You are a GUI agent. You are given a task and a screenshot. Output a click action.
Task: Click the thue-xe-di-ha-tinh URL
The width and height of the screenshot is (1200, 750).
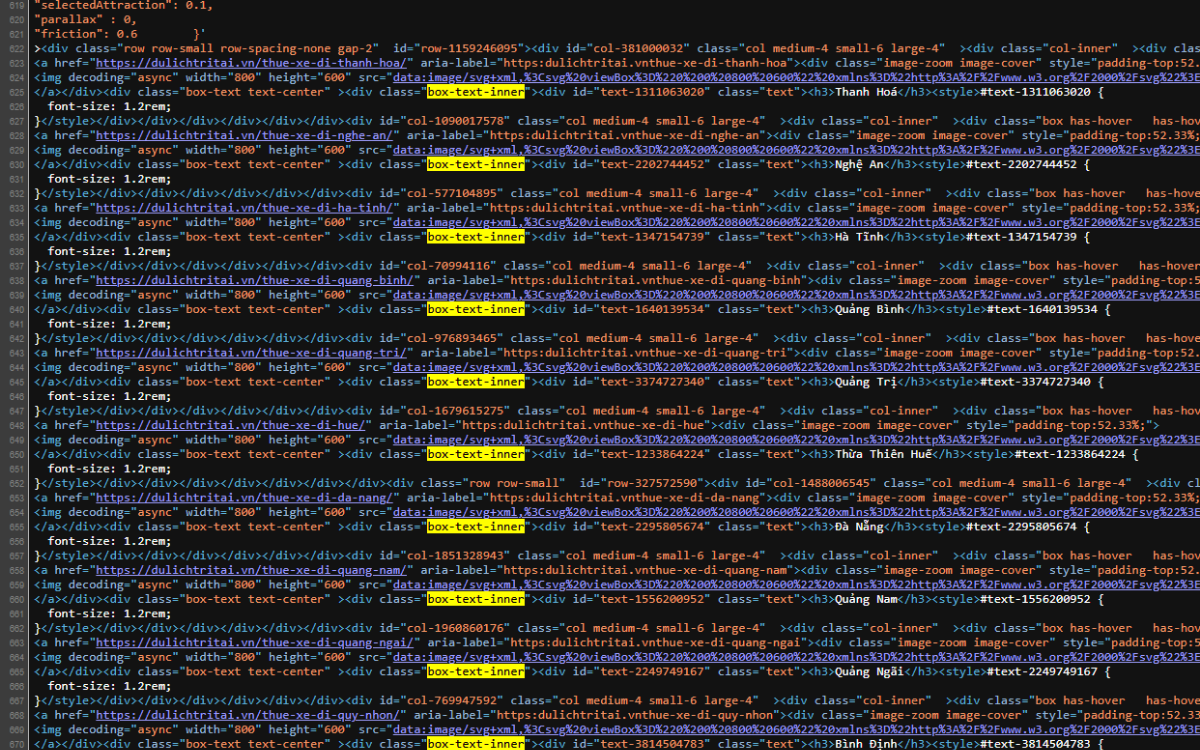[x=244, y=208]
